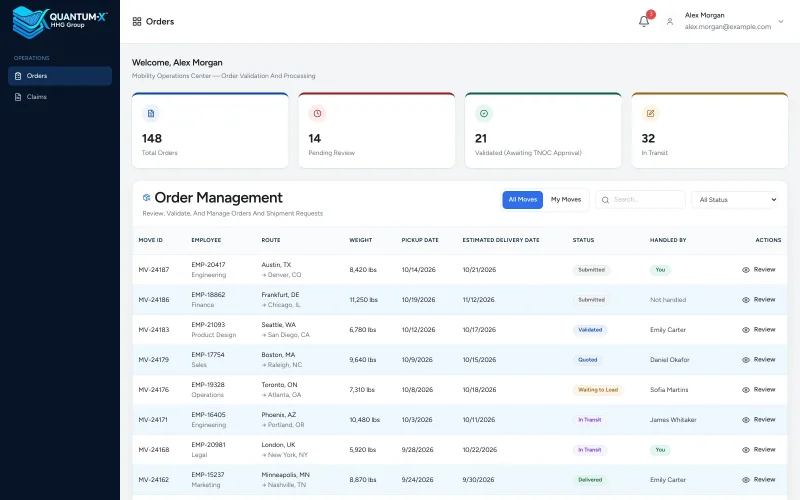
Task: Review order MV-24187
Action: pos(759,269)
